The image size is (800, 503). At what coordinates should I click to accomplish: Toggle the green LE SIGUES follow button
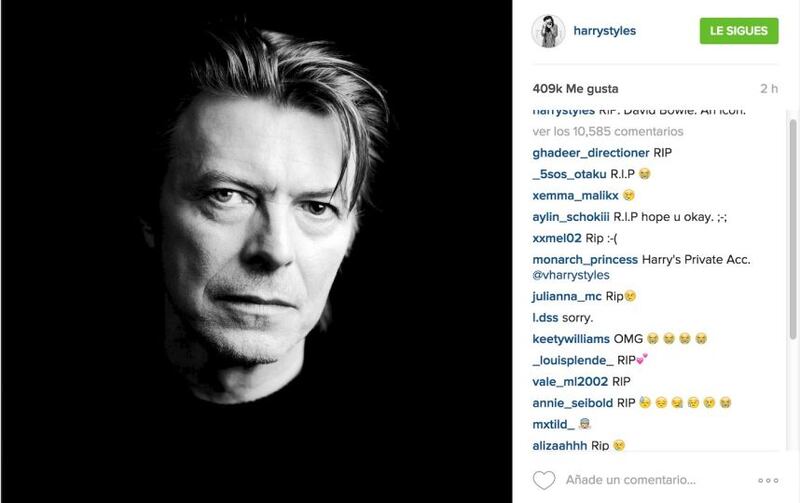pyautogui.click(x=739, y=31)
